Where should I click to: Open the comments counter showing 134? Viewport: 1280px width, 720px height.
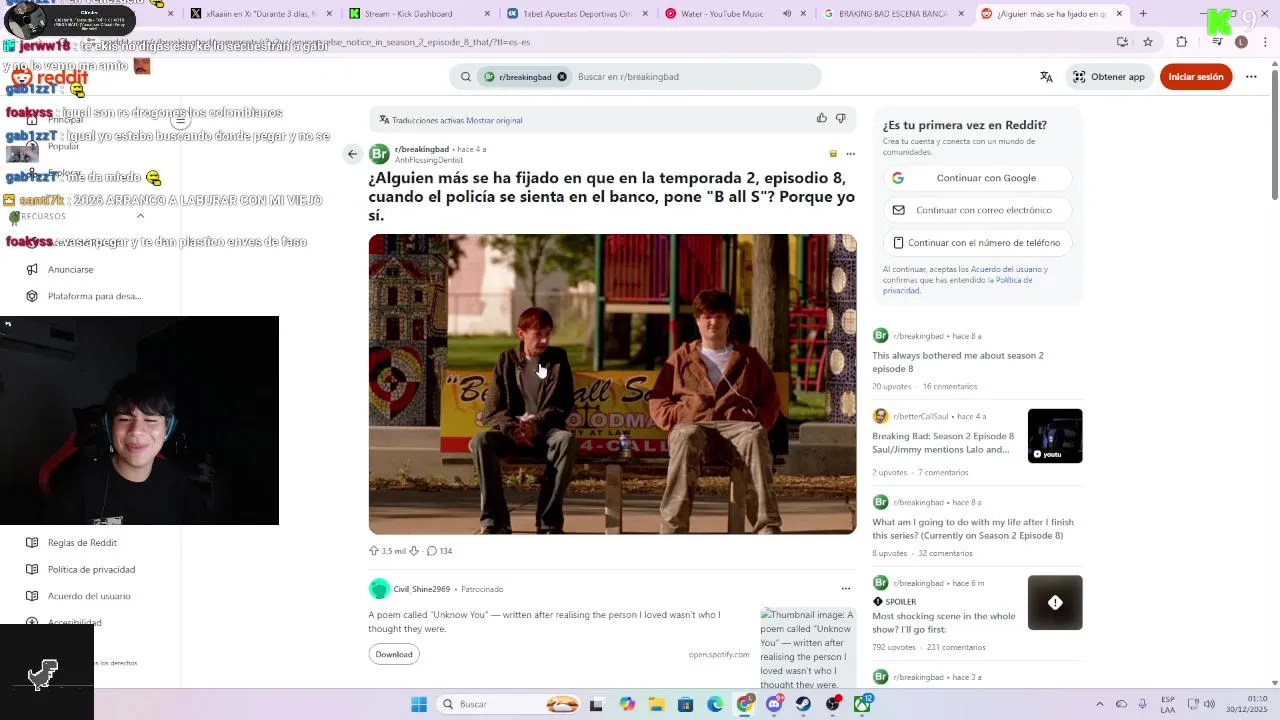pyautogui.click(x=439, y=551)
